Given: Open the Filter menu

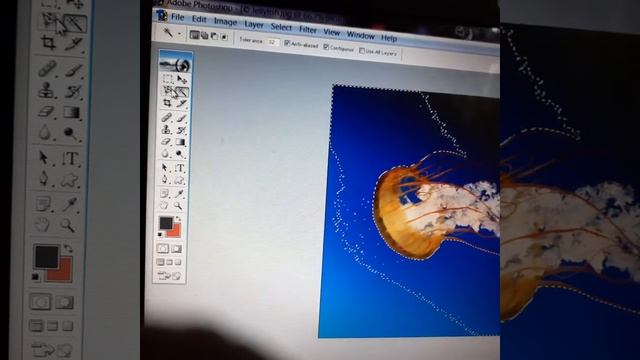Looking at the screenshot, I should pyautogui.click(x=308, y=30).
